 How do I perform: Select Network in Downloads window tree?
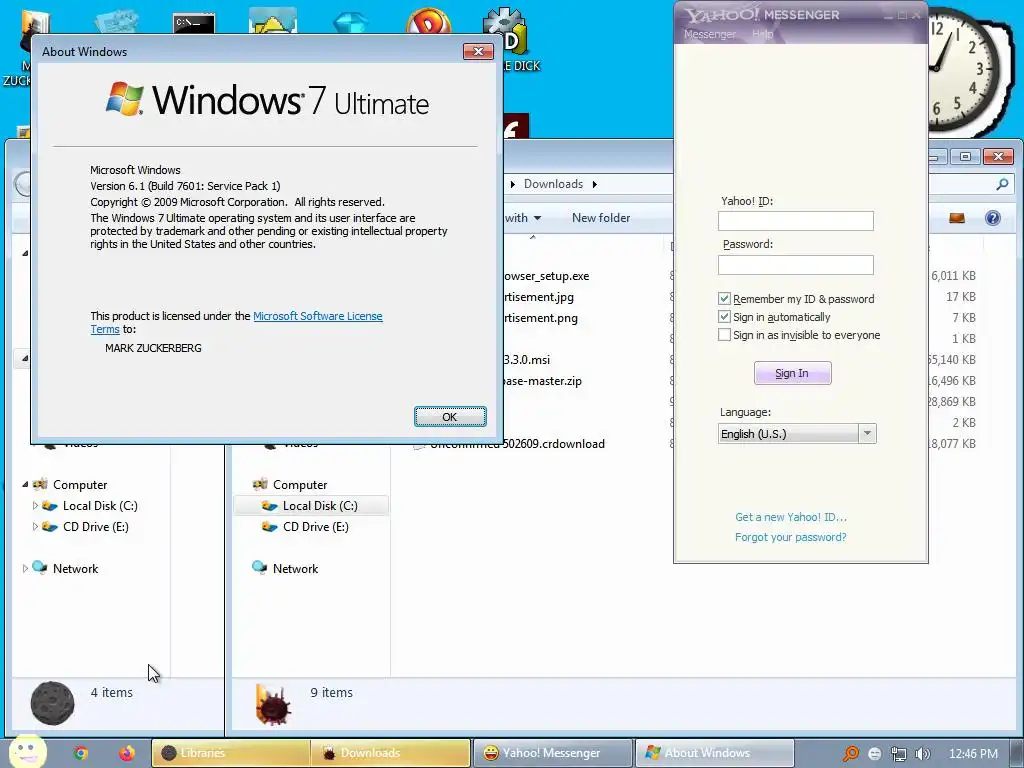(x=295, y=568)
